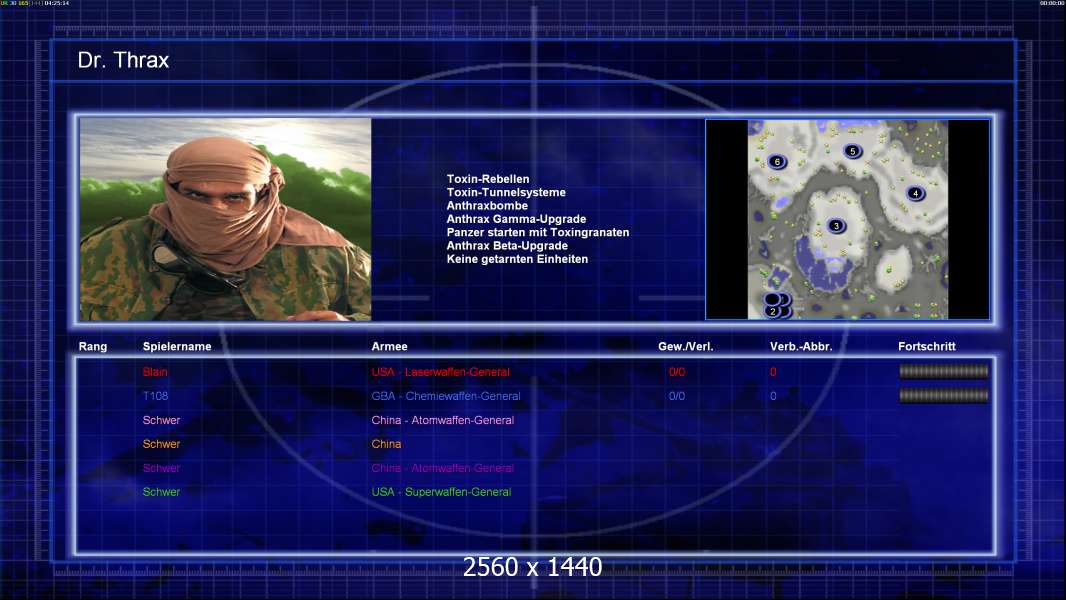The image size is (1066, 600).
Task: Click the Armee column header
Action: click(x=389, y=347)
